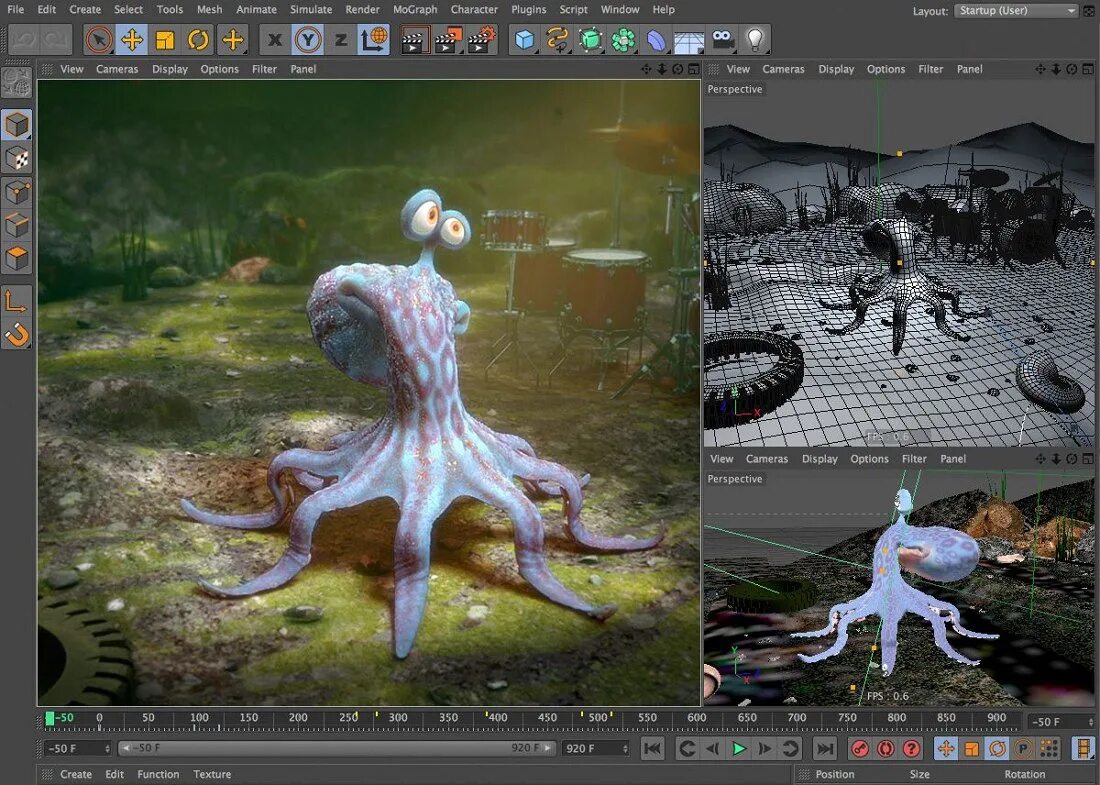Add a Cube primitive object

(524, 40)
